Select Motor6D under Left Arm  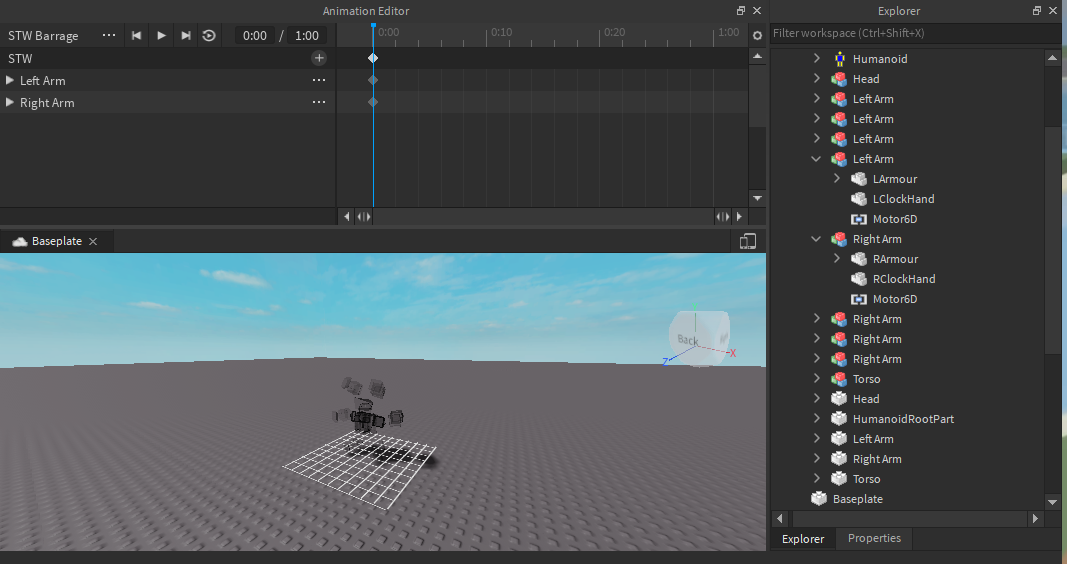(895, 218)
